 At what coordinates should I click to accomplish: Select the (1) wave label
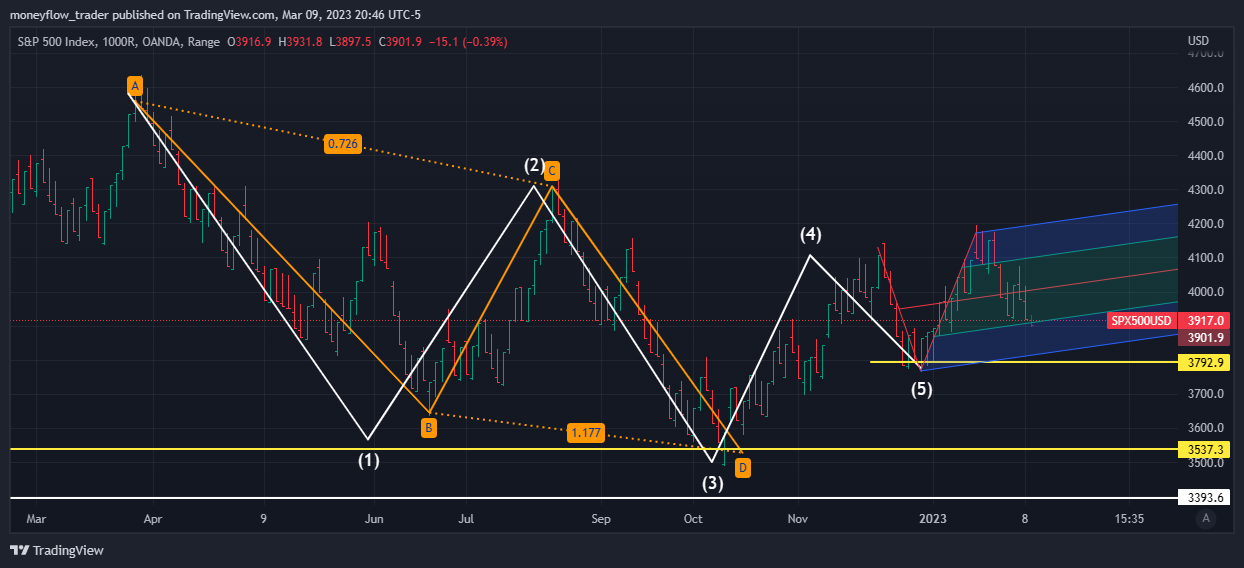click(x=370, y=461)
